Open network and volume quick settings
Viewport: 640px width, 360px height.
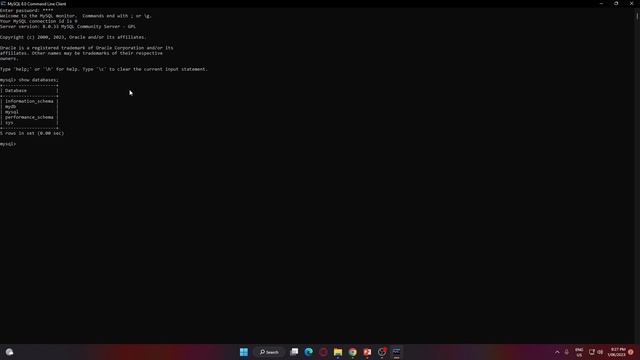click(x=596, y=352)
